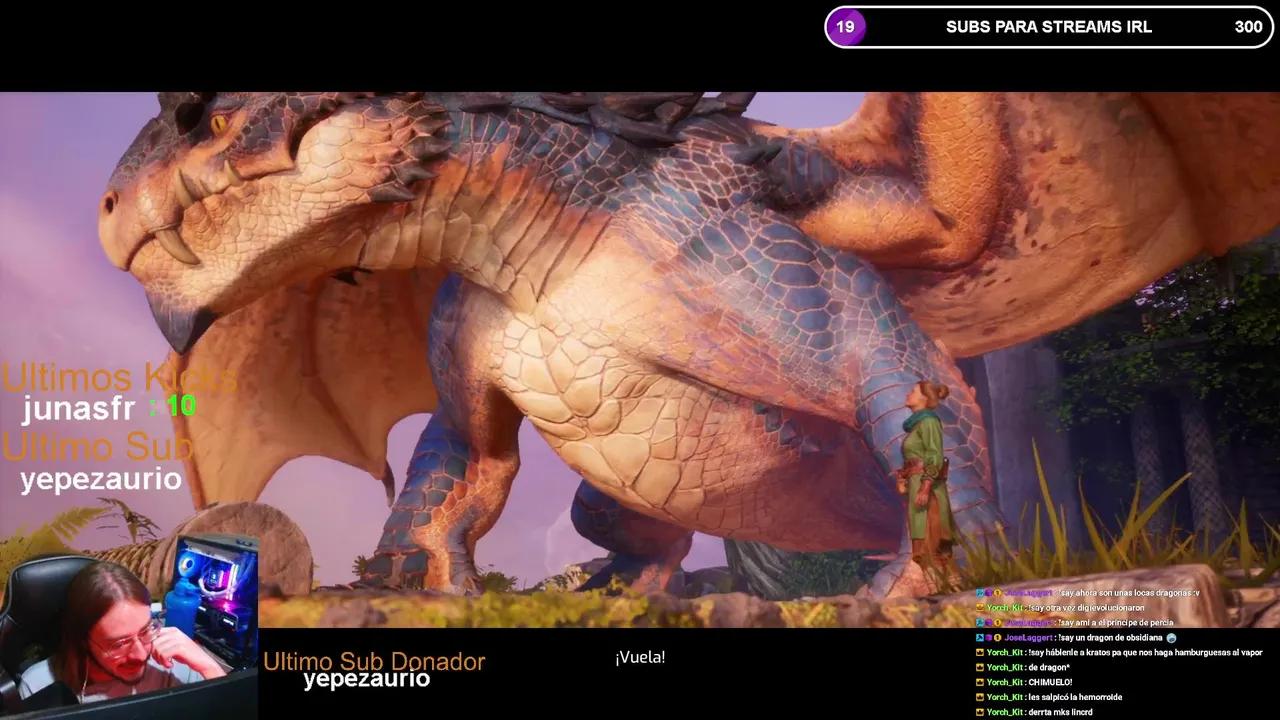Click the '300' goal number on the sub bar
This screenshot has width=1280, height=720.
pos(1248,27)
